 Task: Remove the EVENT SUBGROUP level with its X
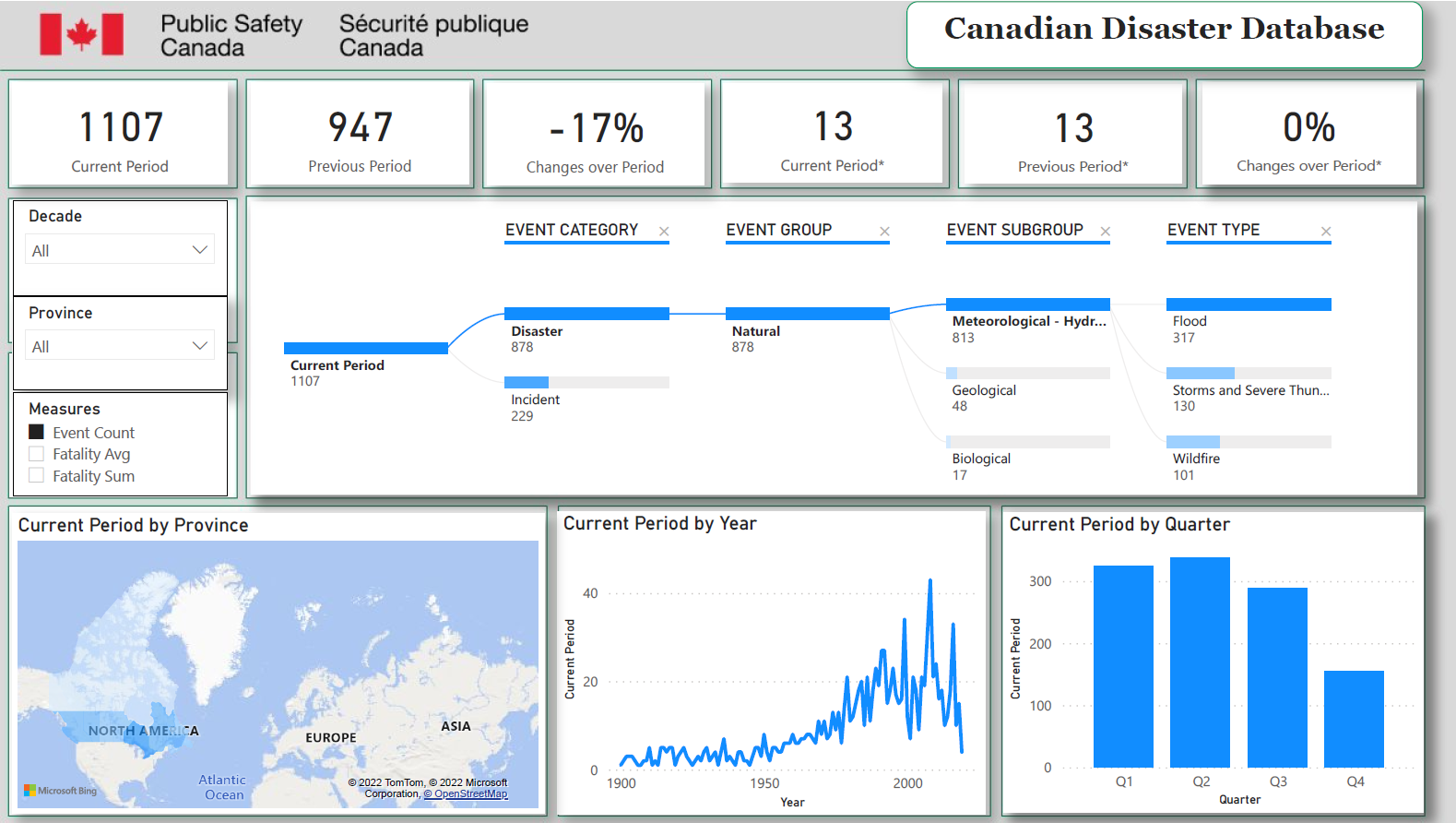tap(1105, 232)
